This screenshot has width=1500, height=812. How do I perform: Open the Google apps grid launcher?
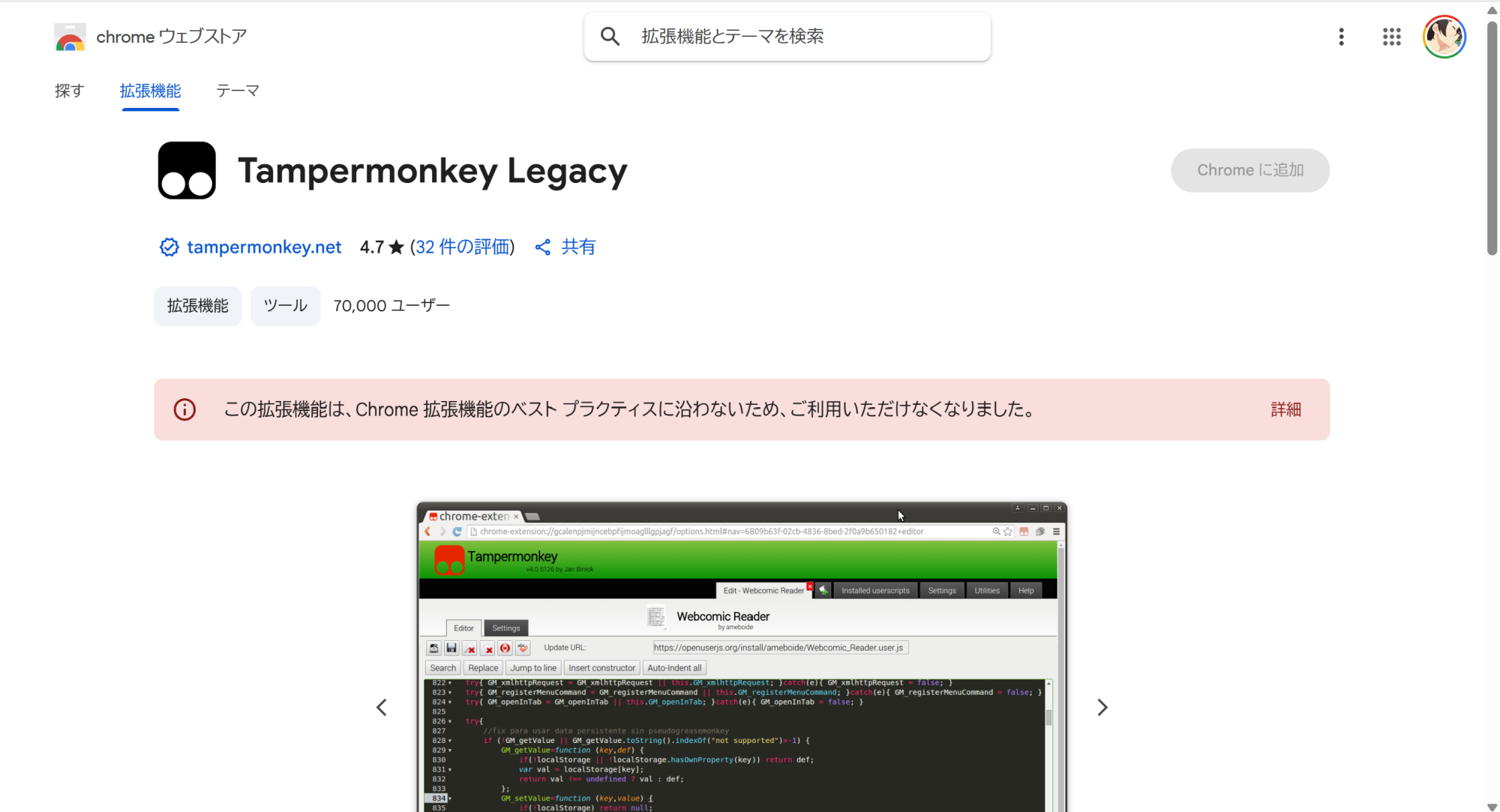[x=1391, y=37]
